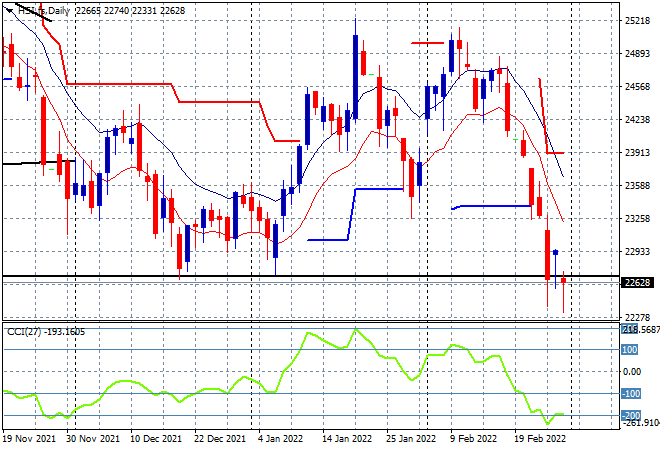
Task: Click the CCI -200 level label
Action: coord(631,415)
